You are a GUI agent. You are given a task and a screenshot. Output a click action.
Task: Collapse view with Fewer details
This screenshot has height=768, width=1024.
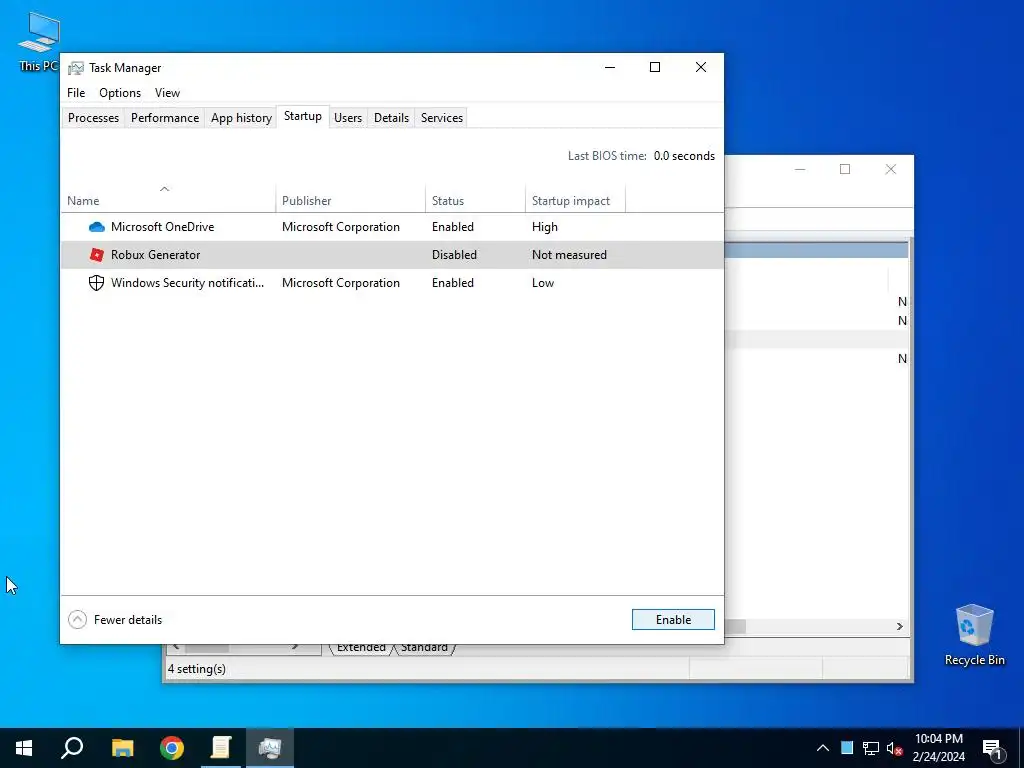115,619
